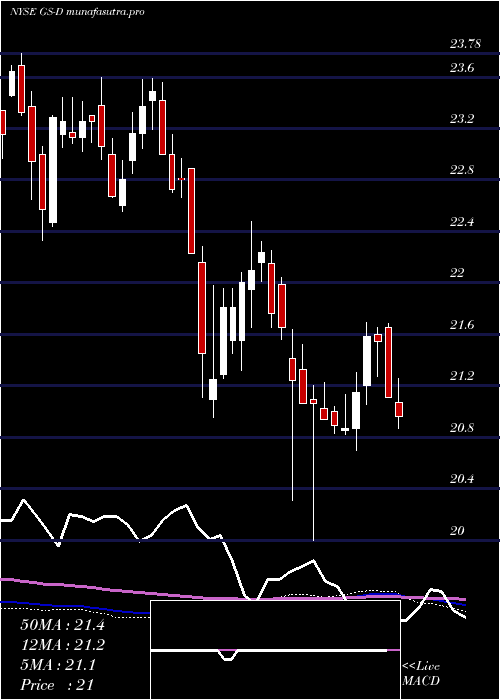The width and height of the screenshot is (500, 700).
Task: Click the 12MA : 21.2 readout
Action: click(62, 645)
